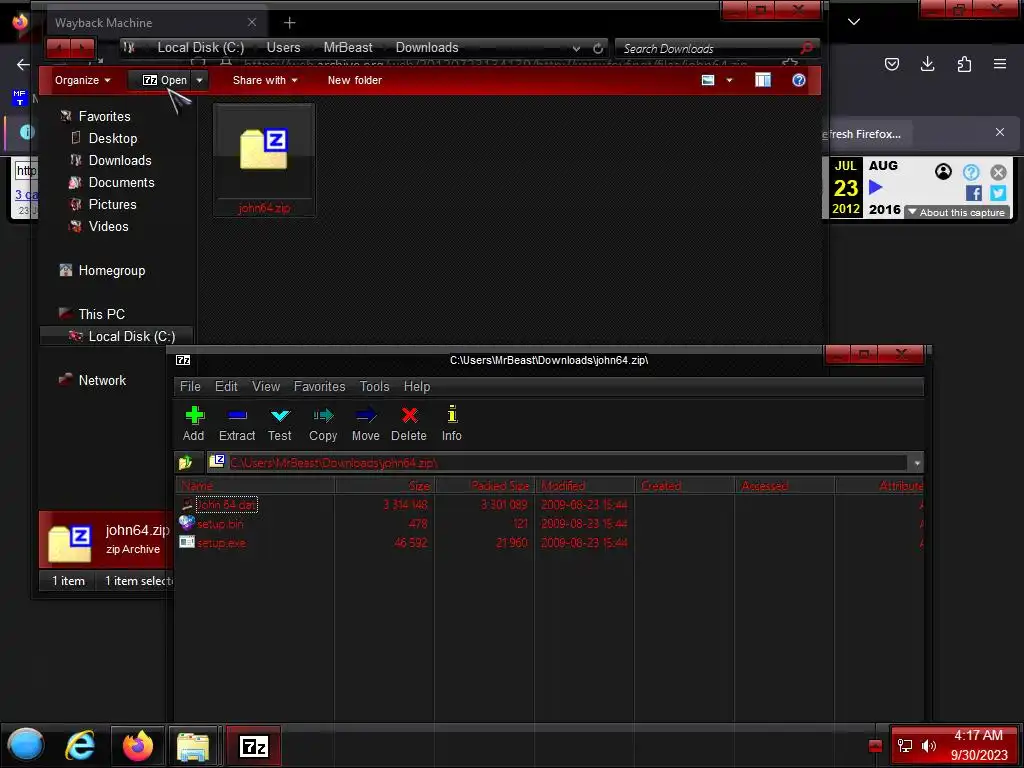The width and height of the screenshot is (1024, 768).
Task: Open the Share with dropdown
Action: tap(265, 80)
